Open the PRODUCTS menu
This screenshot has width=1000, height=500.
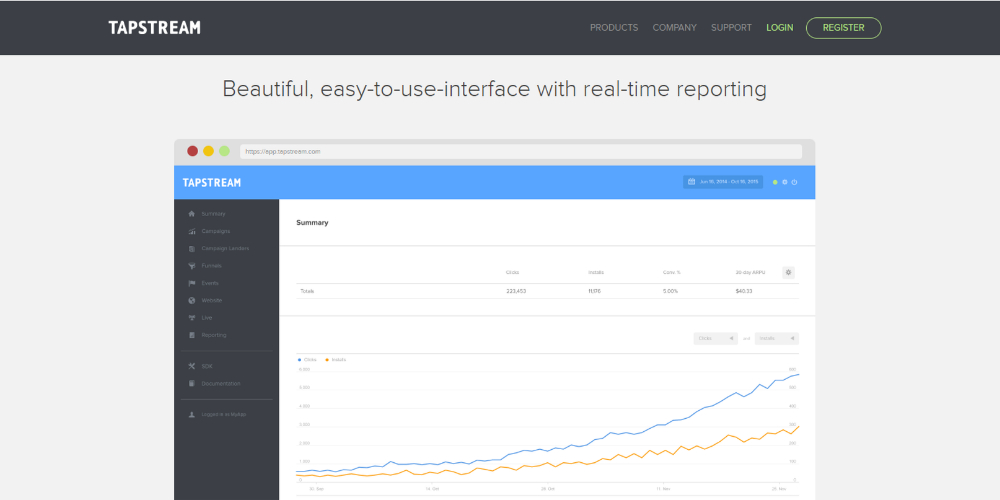pos(614,28)
